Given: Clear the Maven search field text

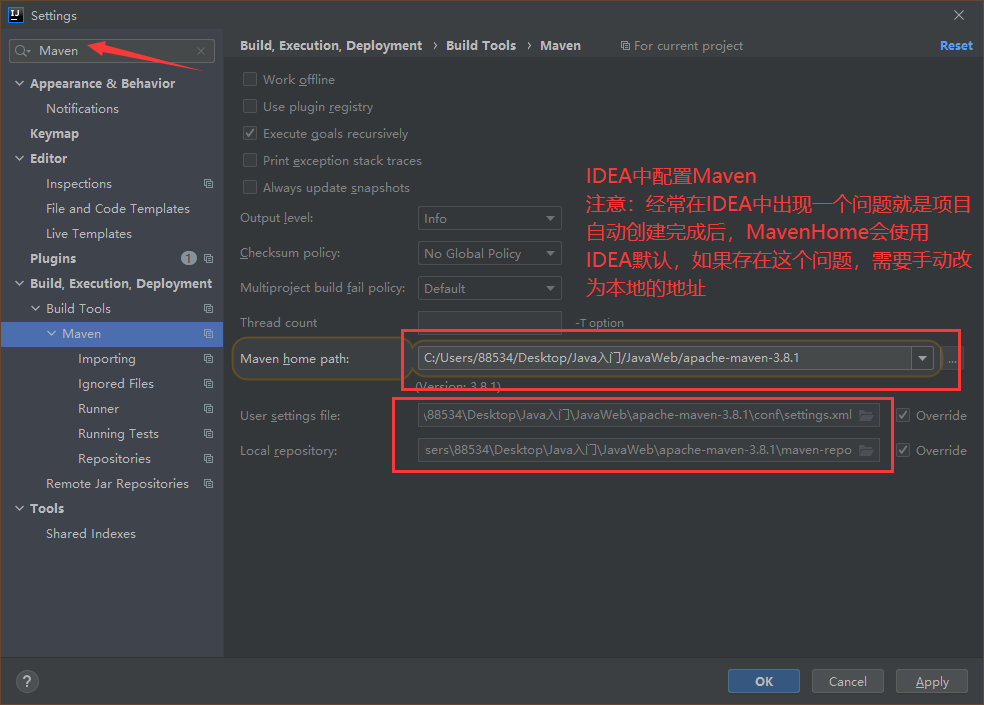Looking at the screenshot, I should (201, 51).
